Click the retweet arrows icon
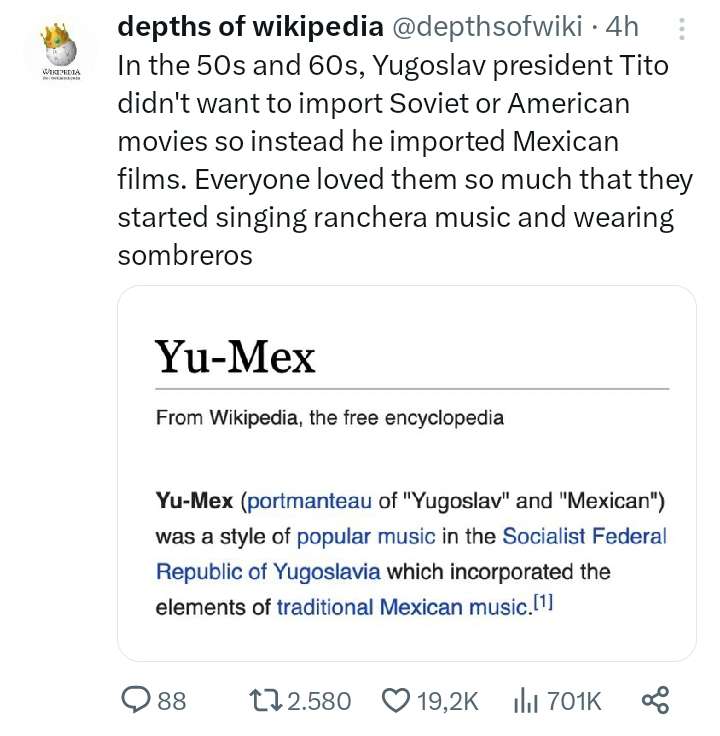Screen dimensions: 720x736 coord(265,700)
